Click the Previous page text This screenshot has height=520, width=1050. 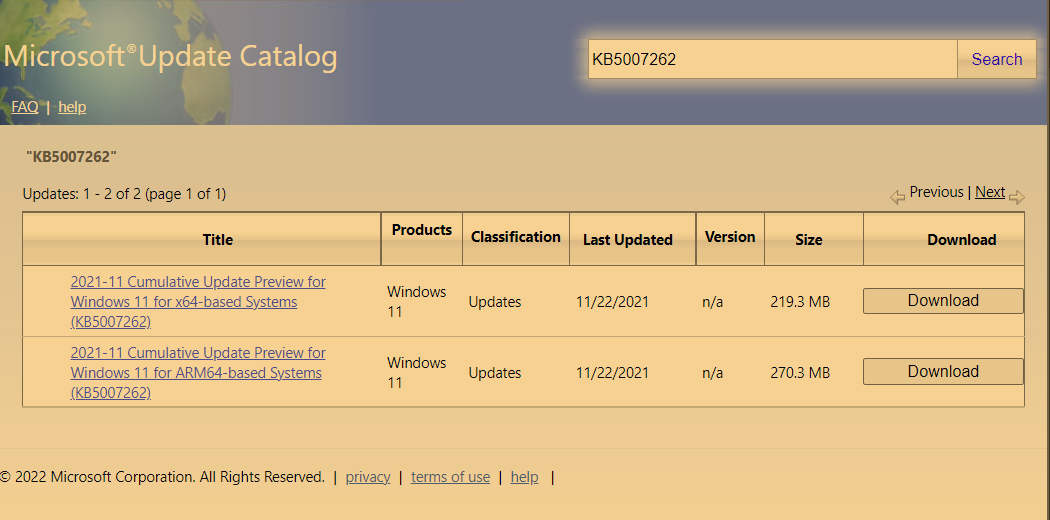[x=936, y=192]
